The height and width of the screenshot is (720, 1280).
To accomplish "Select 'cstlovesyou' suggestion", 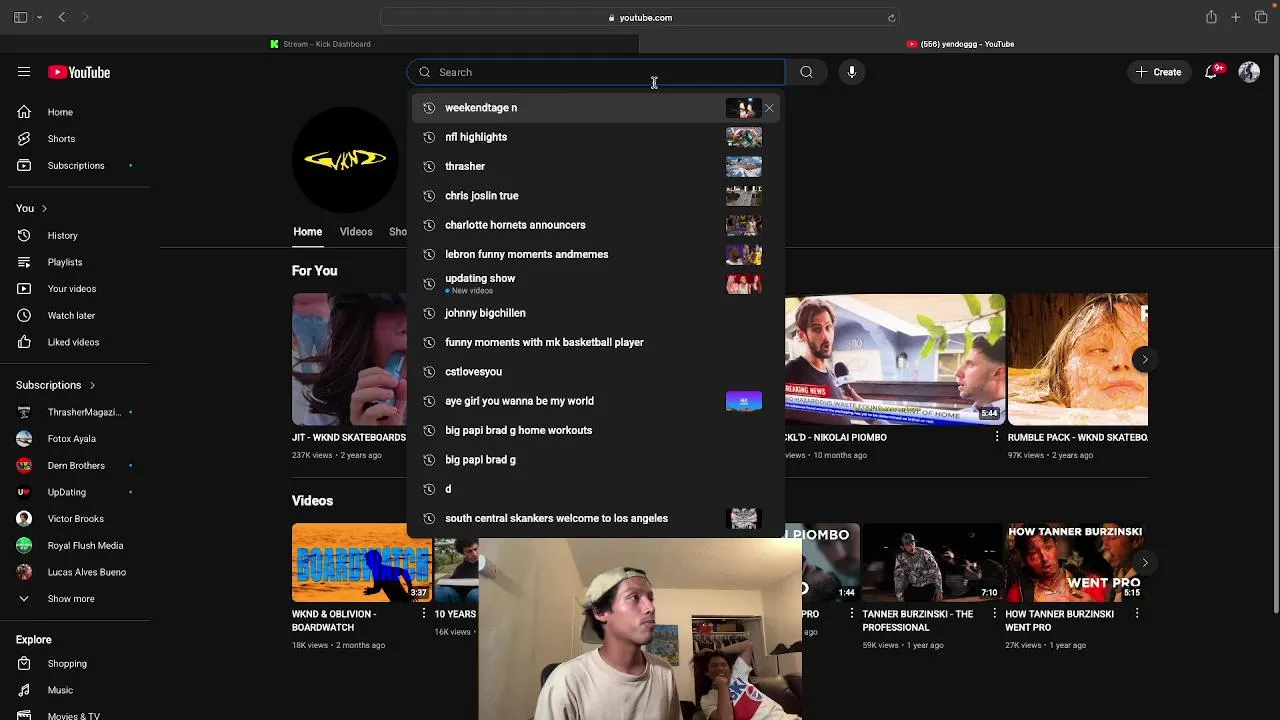I will coord(596,372).
